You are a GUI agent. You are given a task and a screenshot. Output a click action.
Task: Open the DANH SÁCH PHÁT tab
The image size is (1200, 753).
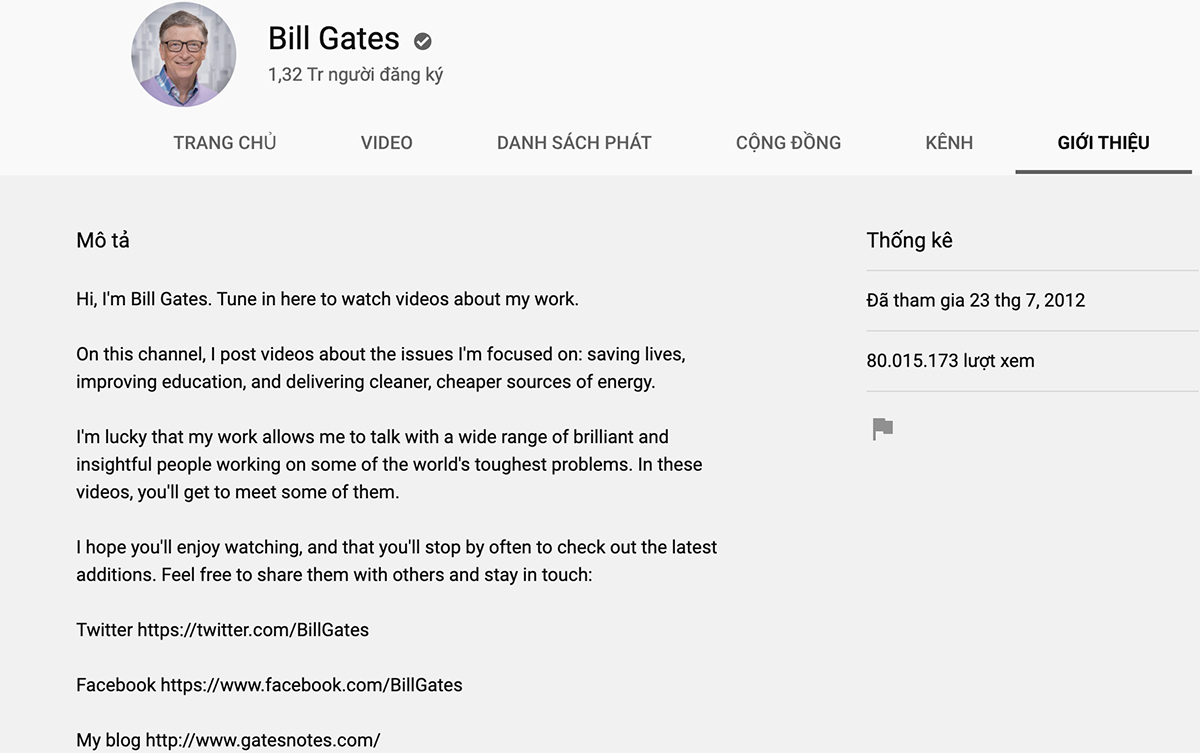[574, 142]
